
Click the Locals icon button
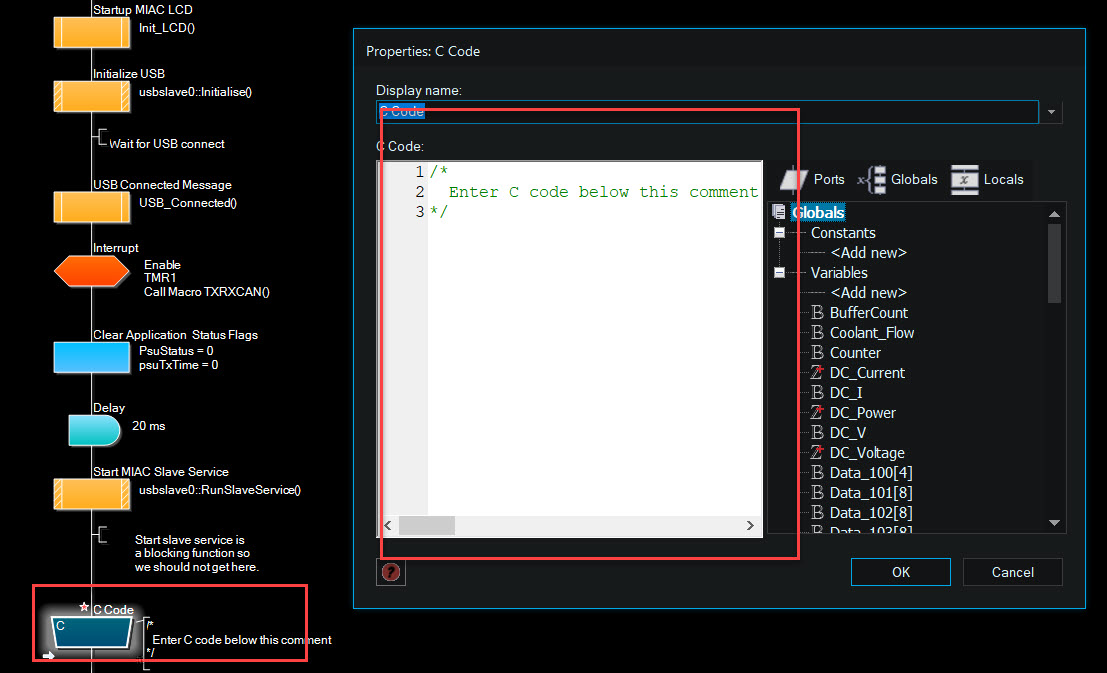[964, 179]
